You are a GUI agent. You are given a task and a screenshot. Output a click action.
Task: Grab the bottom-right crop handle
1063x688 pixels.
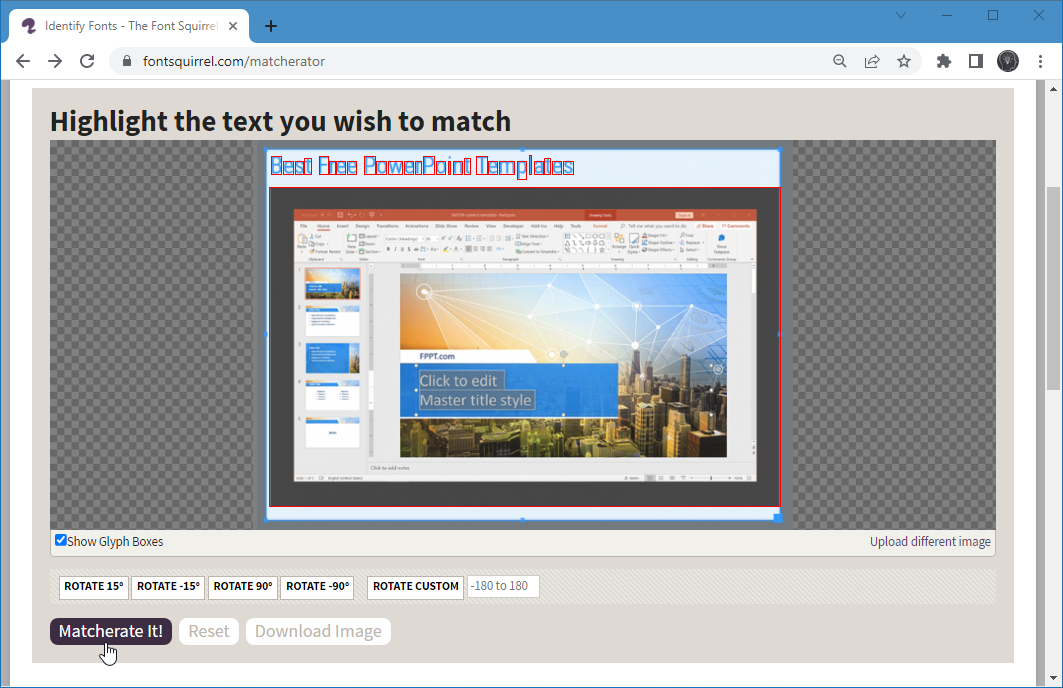point(778,518)
